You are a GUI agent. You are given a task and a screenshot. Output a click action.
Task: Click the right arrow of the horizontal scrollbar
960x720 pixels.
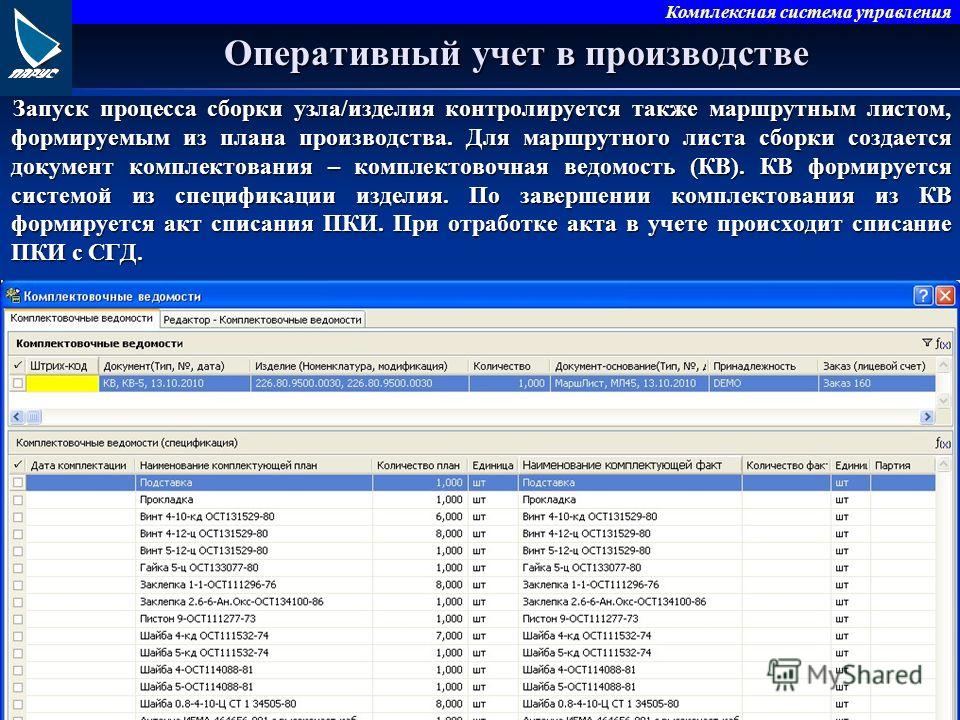tap(927, 417)
